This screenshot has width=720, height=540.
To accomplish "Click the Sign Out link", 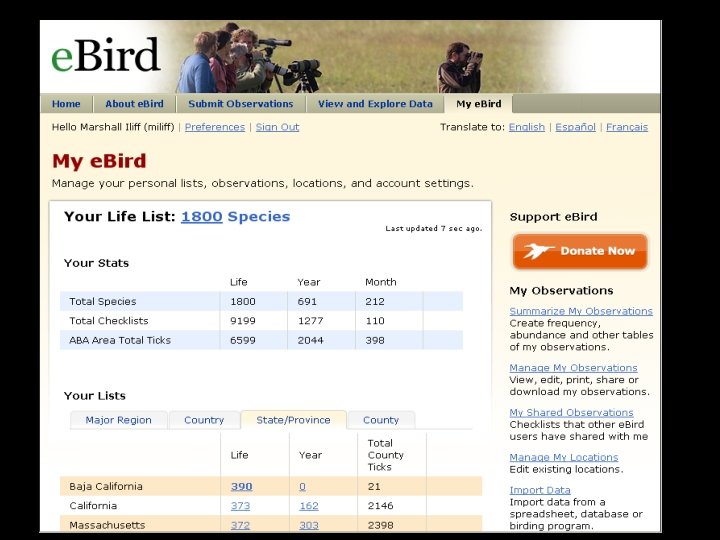I will coord(277,127).
